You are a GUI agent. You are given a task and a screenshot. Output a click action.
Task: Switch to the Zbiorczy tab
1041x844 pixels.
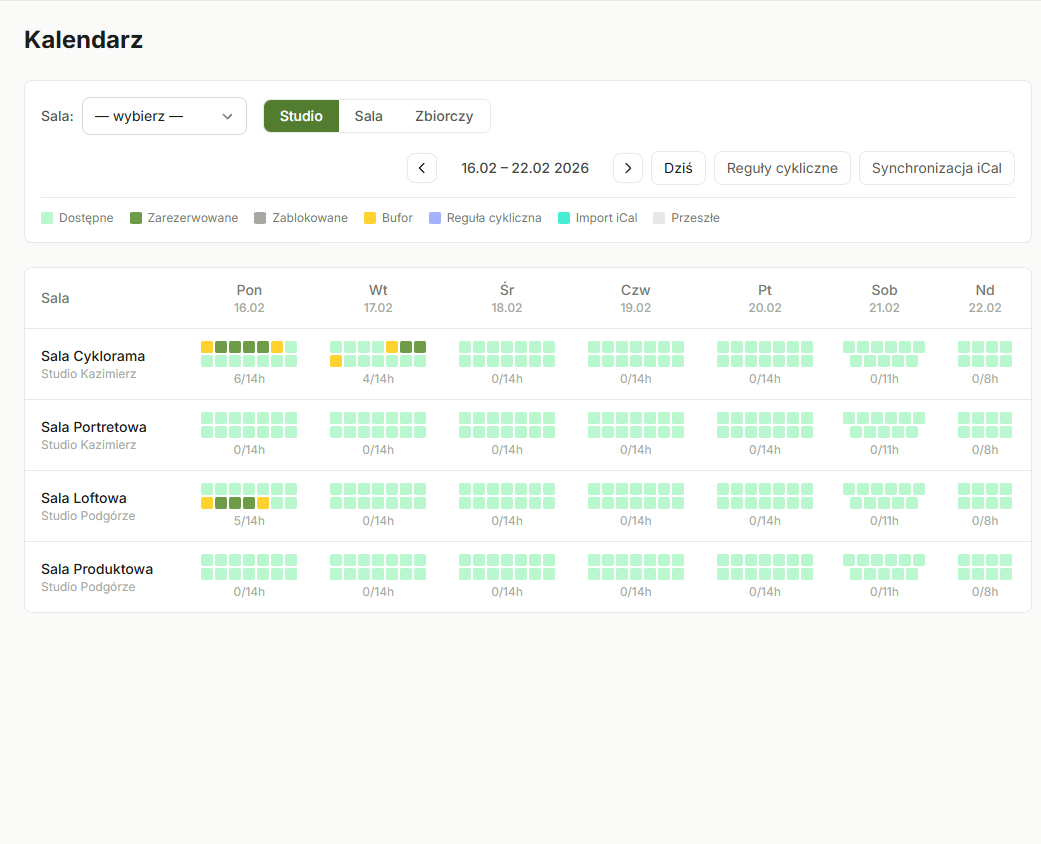[443, 116]
